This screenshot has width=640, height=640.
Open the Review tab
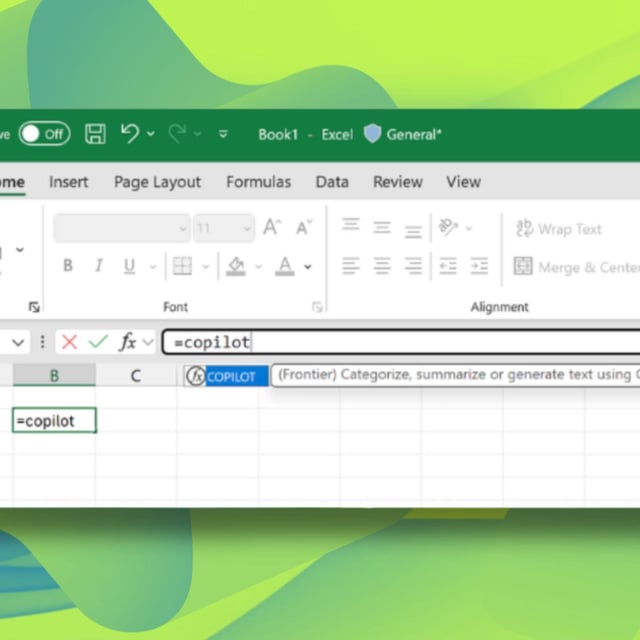398,182
